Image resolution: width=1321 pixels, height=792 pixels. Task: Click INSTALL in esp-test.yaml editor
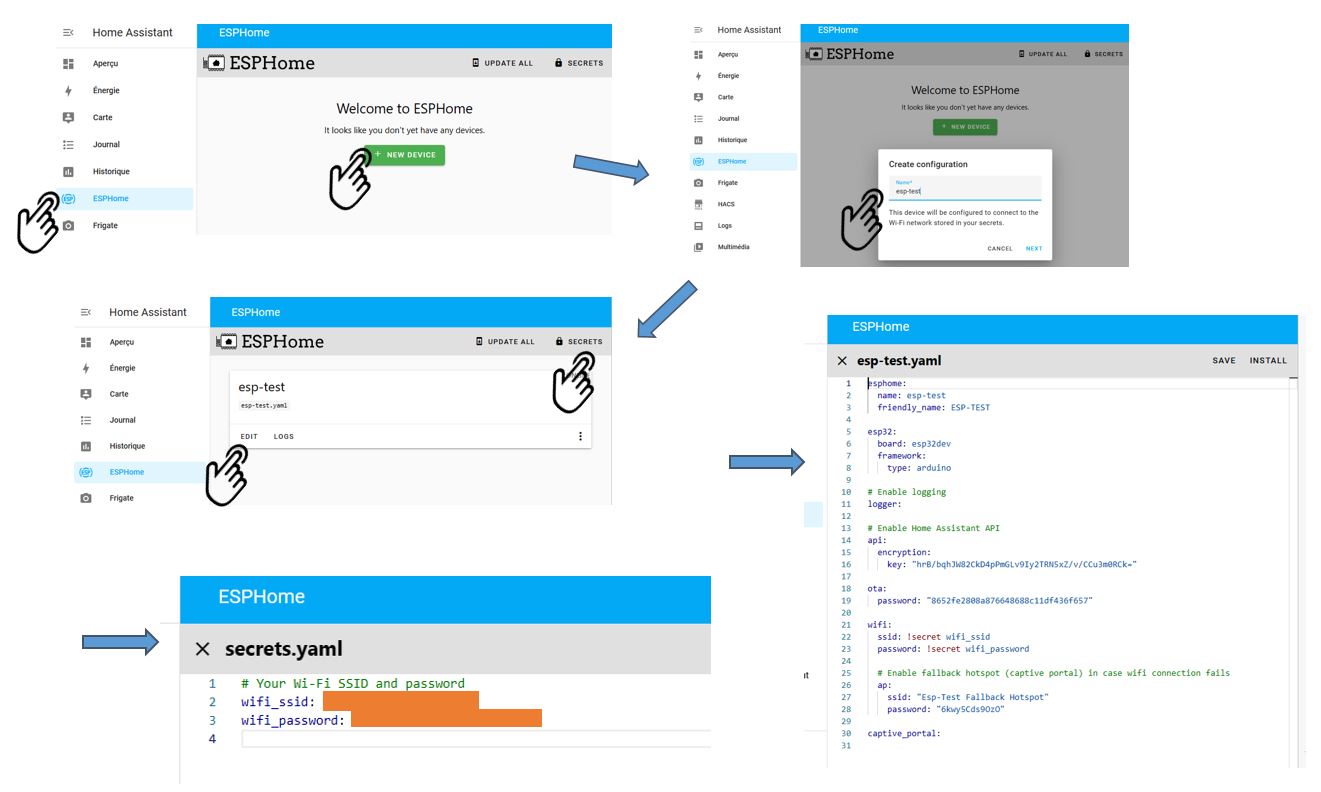pos(1268,361)
